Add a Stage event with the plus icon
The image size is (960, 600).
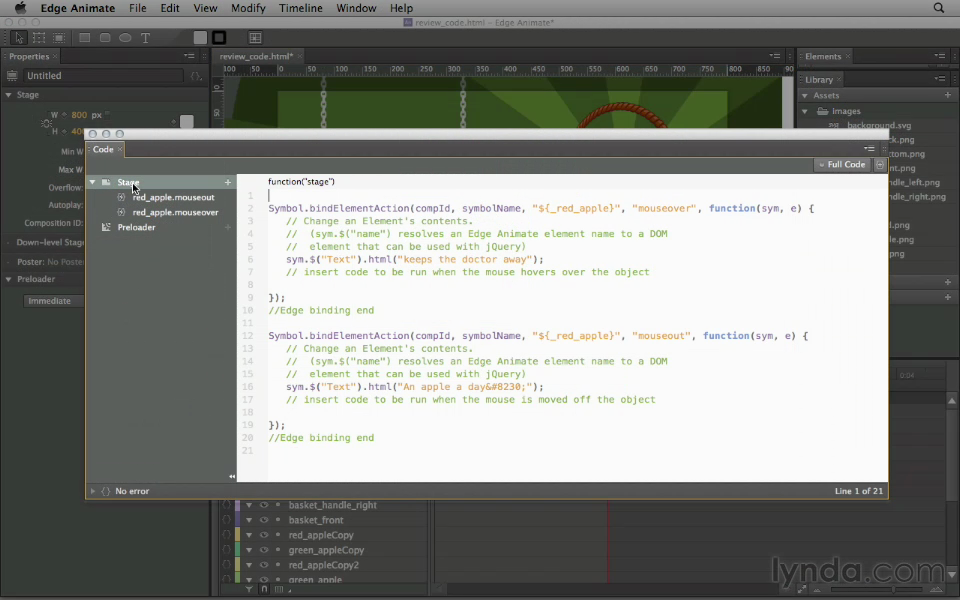tap(228, 182)
